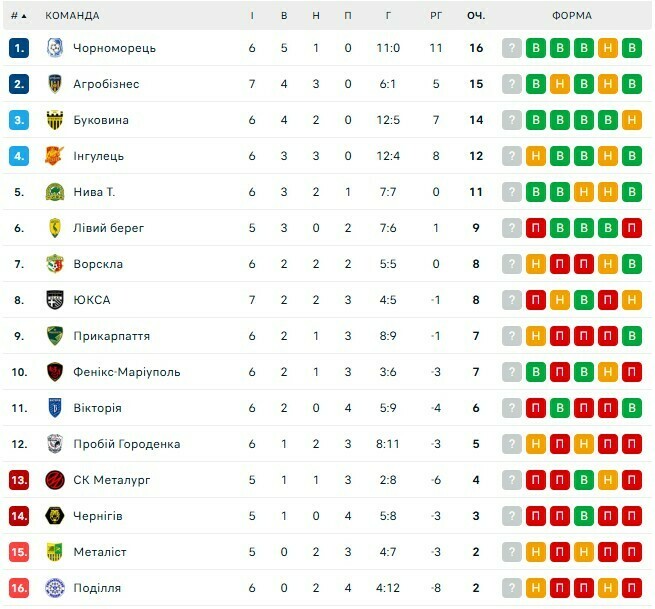The image size is (655, 609).
Task: Click the ФОРМА column header
Action: pos(571,16)
